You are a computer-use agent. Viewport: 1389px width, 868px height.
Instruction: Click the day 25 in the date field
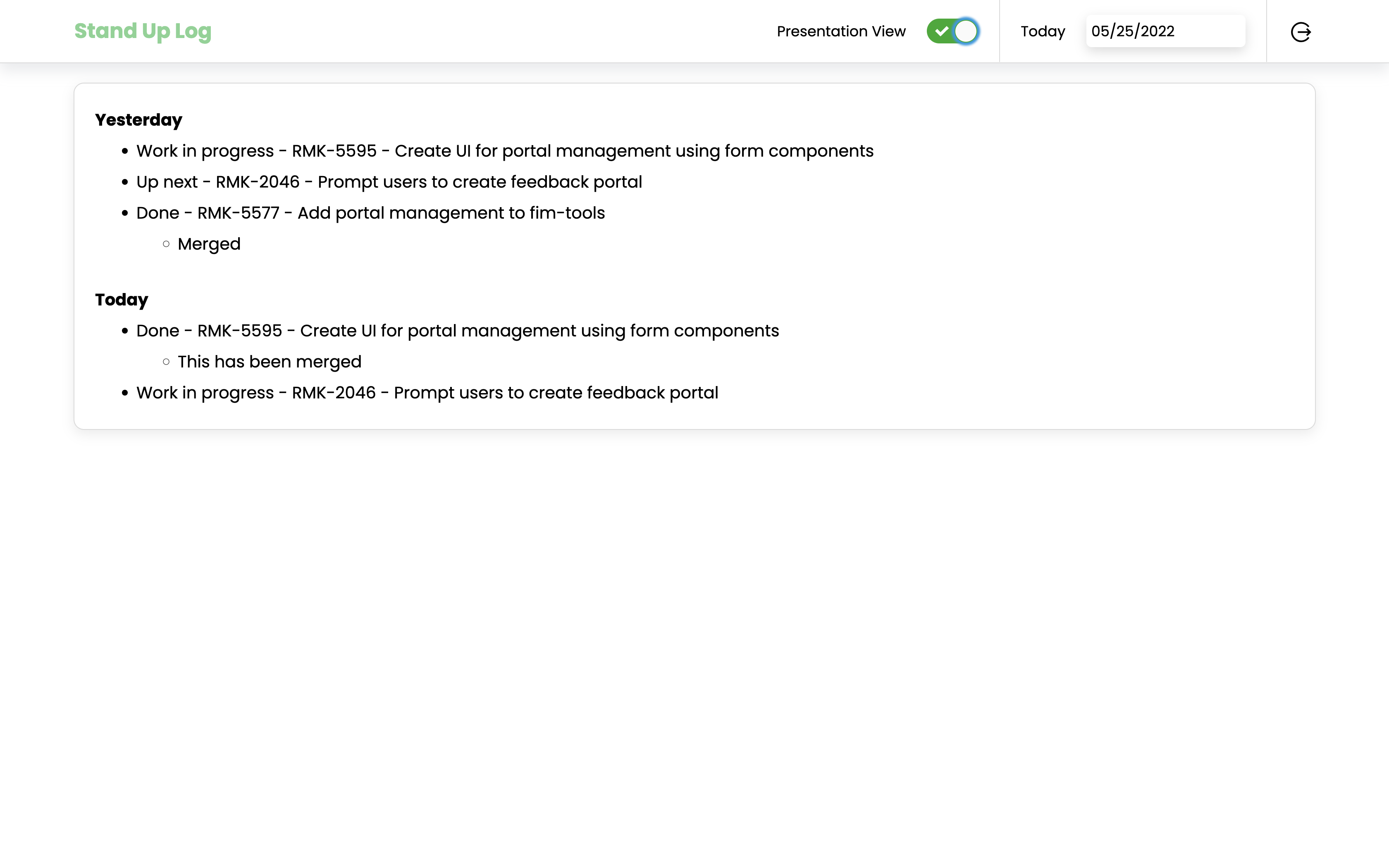point(1126,31)
